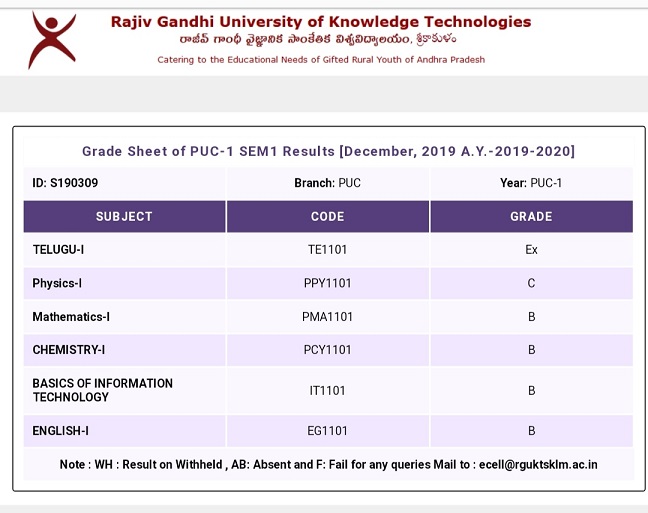Click the Physics-I subject cell
Screen dimensions: 648x513
tap(124, 283)
